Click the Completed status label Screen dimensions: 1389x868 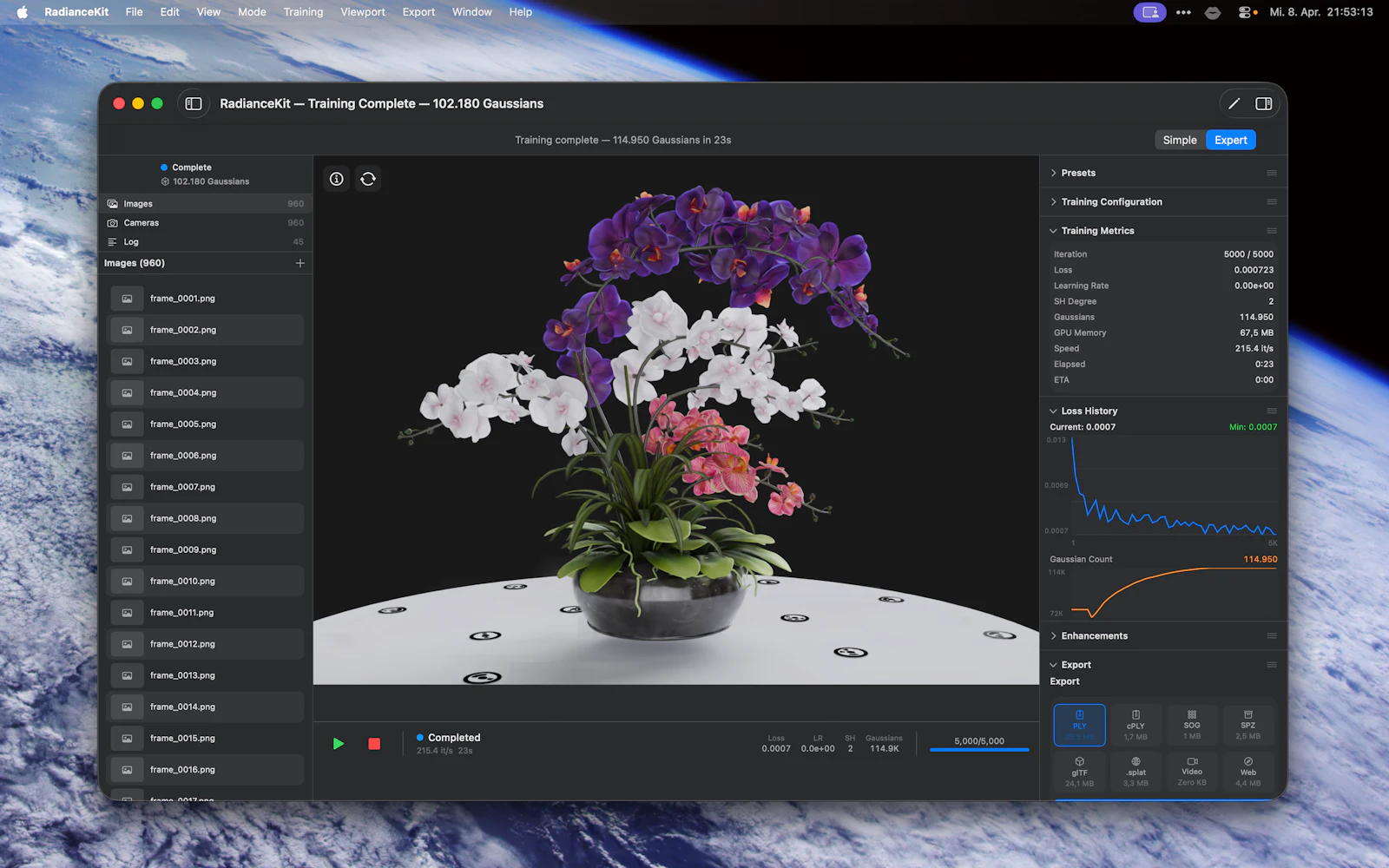[x=454, y=738]
